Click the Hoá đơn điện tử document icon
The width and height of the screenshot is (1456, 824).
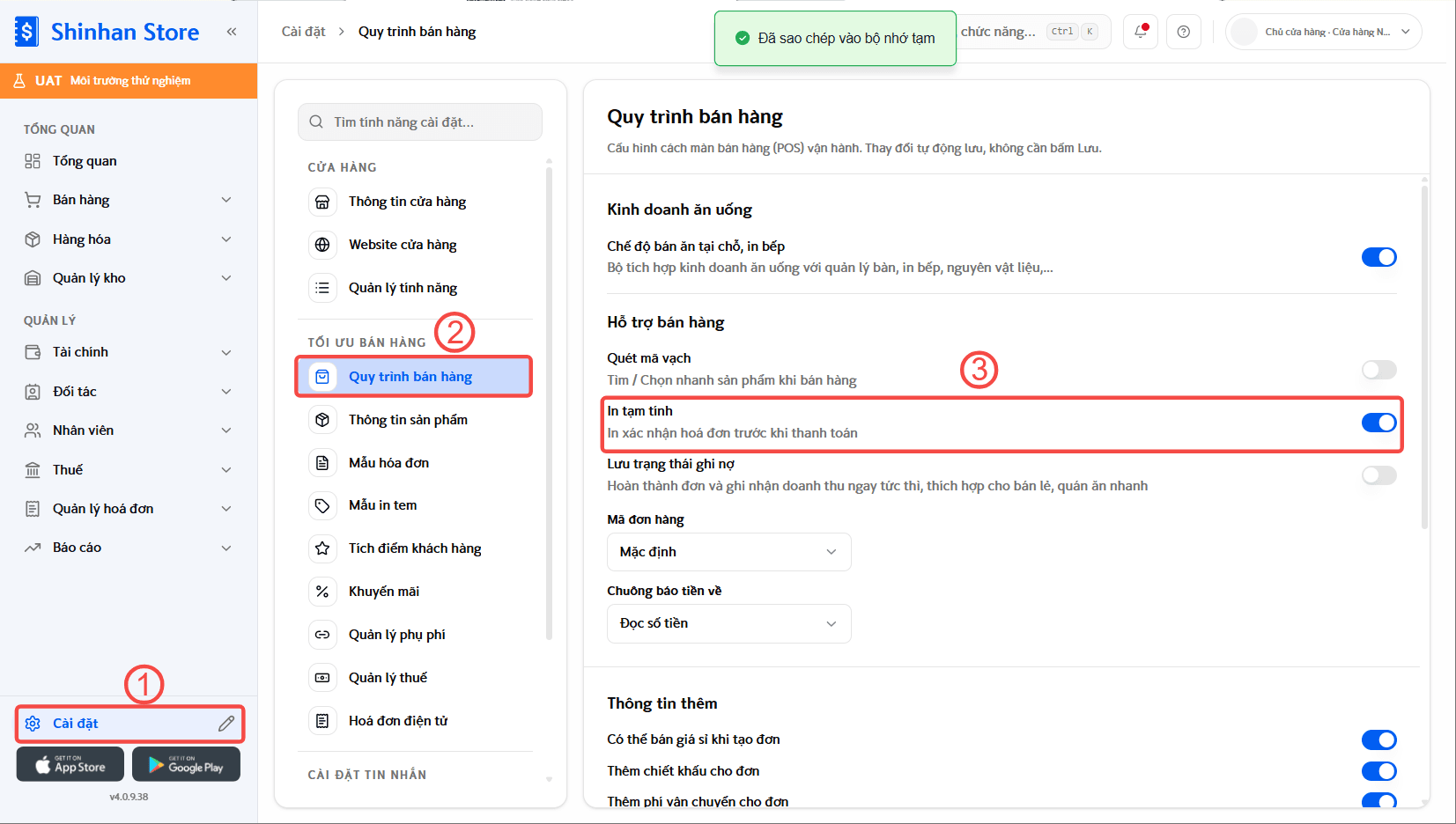click(322, 721)
